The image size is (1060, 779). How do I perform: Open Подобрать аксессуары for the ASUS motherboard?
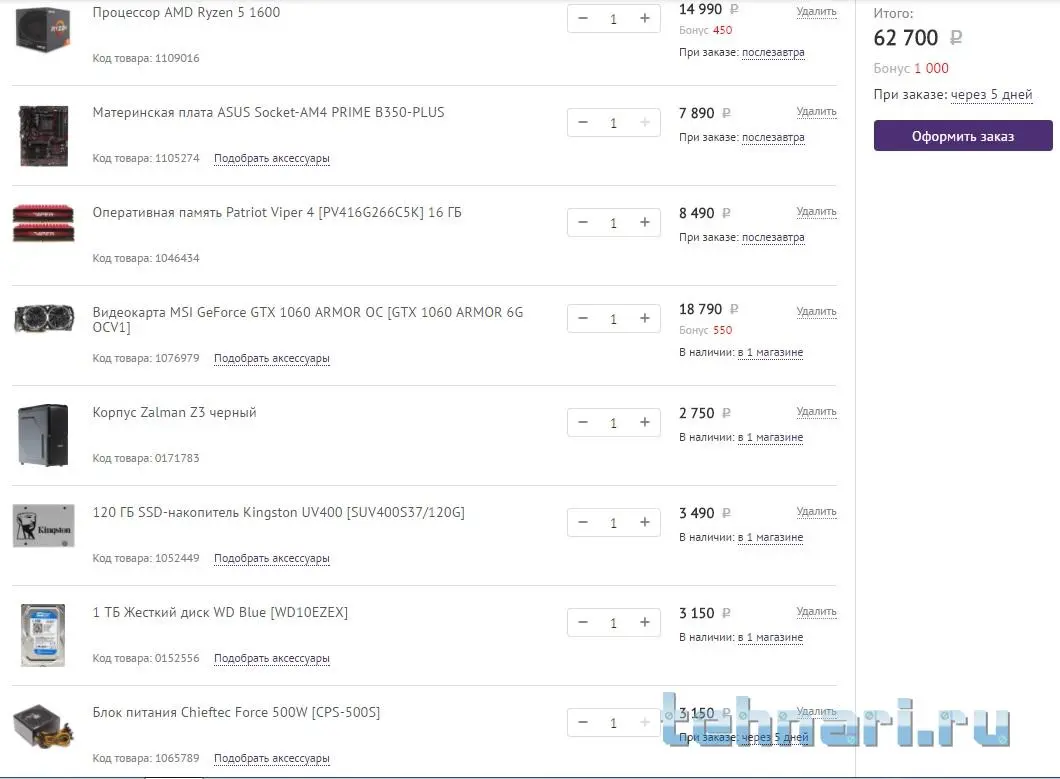pos(272,158)
